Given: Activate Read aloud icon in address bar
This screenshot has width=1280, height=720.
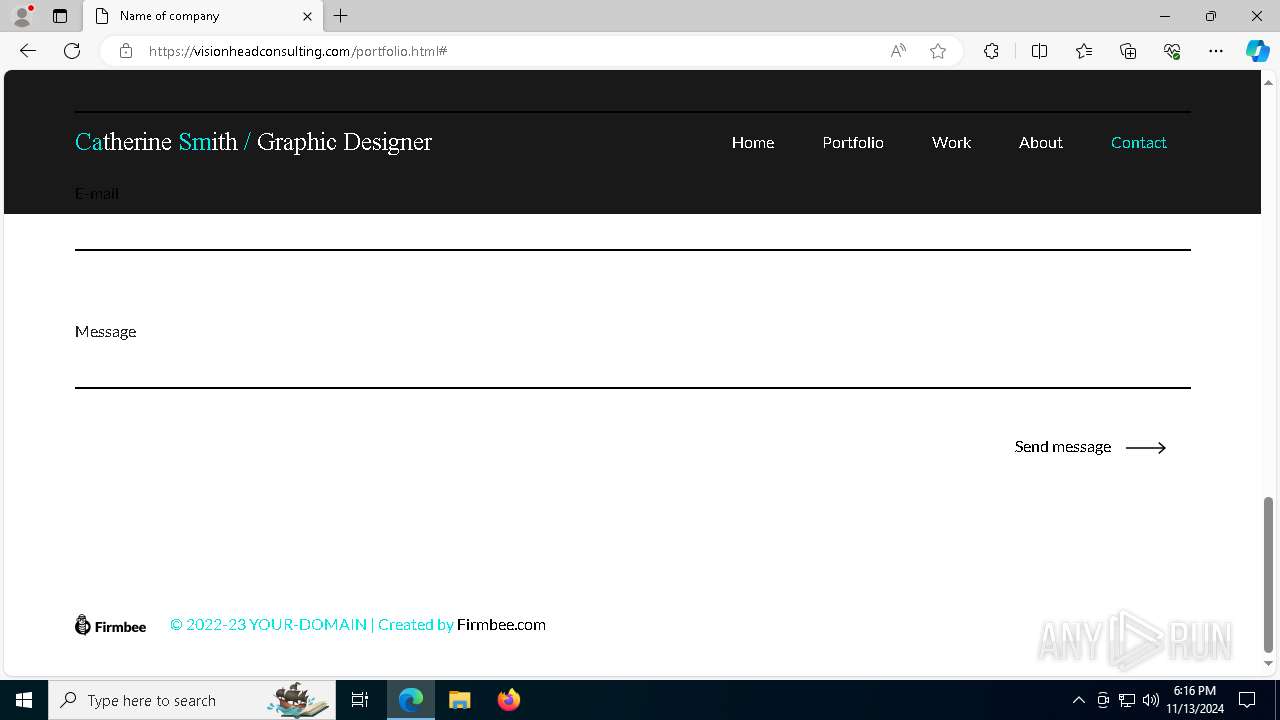Looking at the screenshot, I should 898,51.
